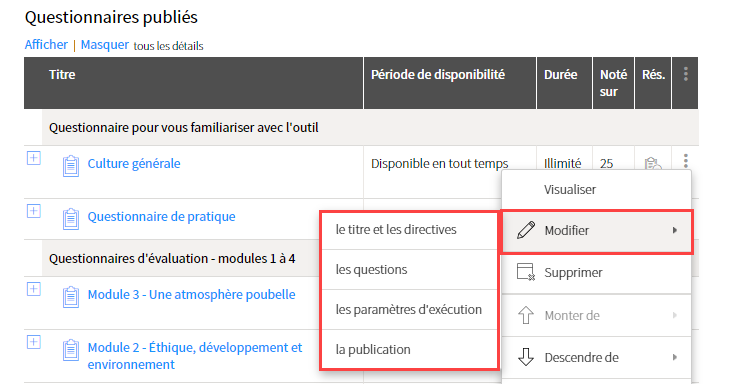Click clipboard icon beside Questionnaire de pratique
Screen dimensions: 729x384
[71, 219]
